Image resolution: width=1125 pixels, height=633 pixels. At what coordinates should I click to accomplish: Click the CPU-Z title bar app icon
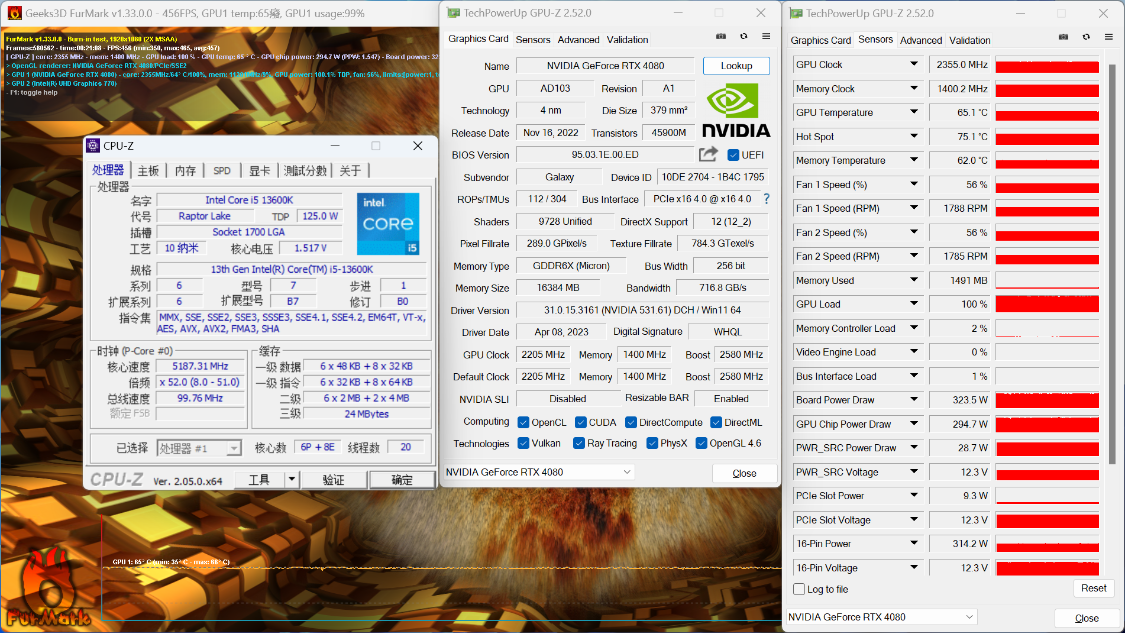pos(93,146)
